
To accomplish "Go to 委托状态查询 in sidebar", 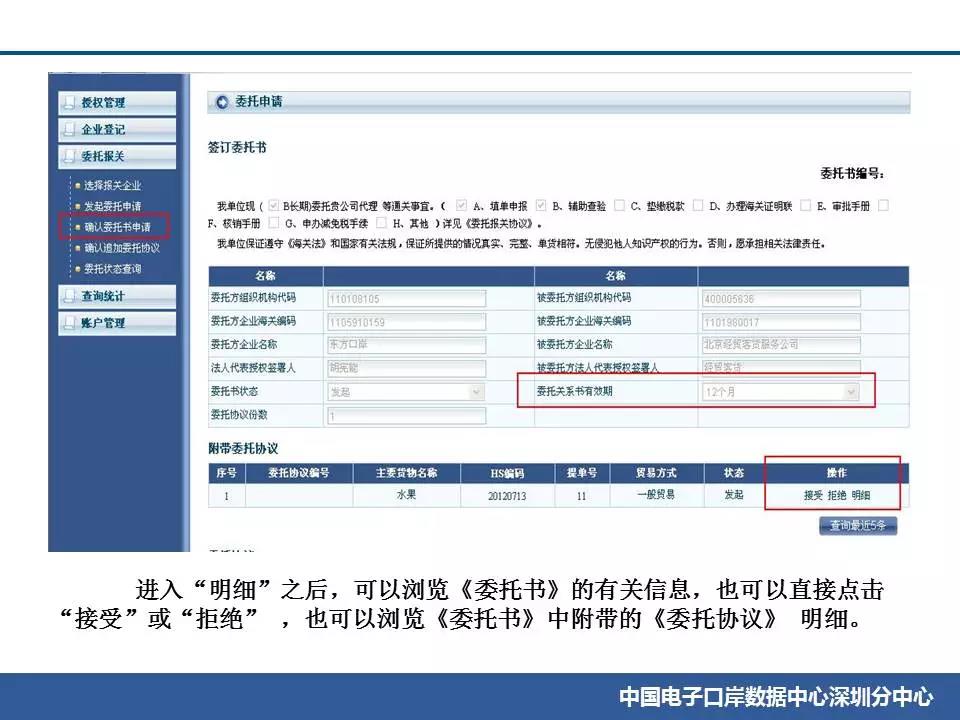I will click(x=112, y=269).
